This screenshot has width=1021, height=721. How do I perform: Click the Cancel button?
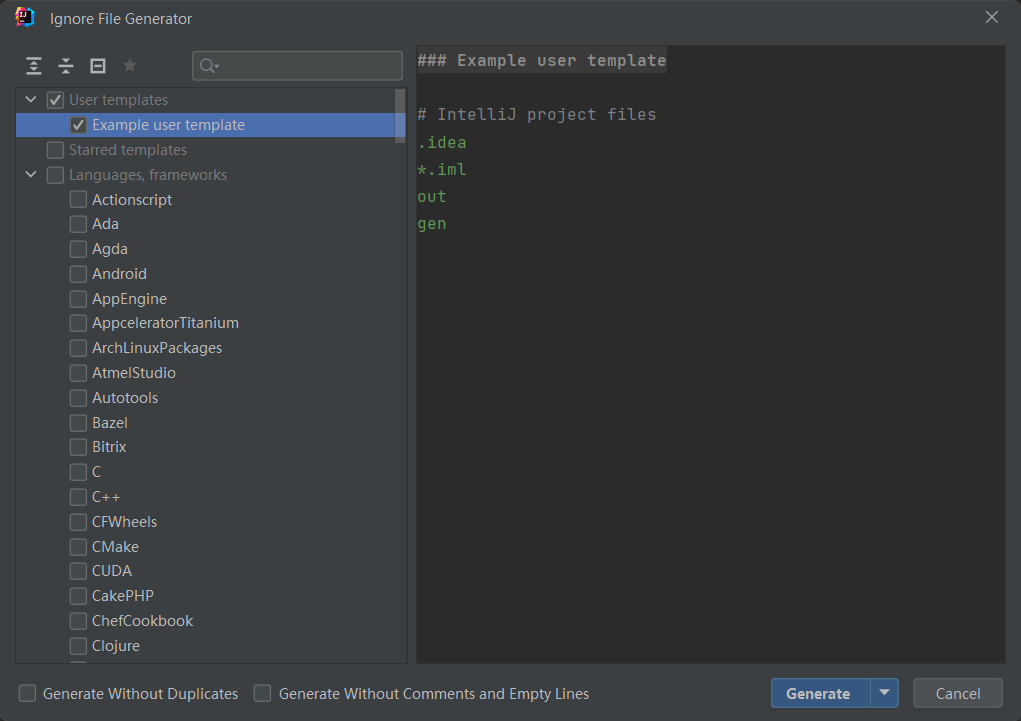957,693
